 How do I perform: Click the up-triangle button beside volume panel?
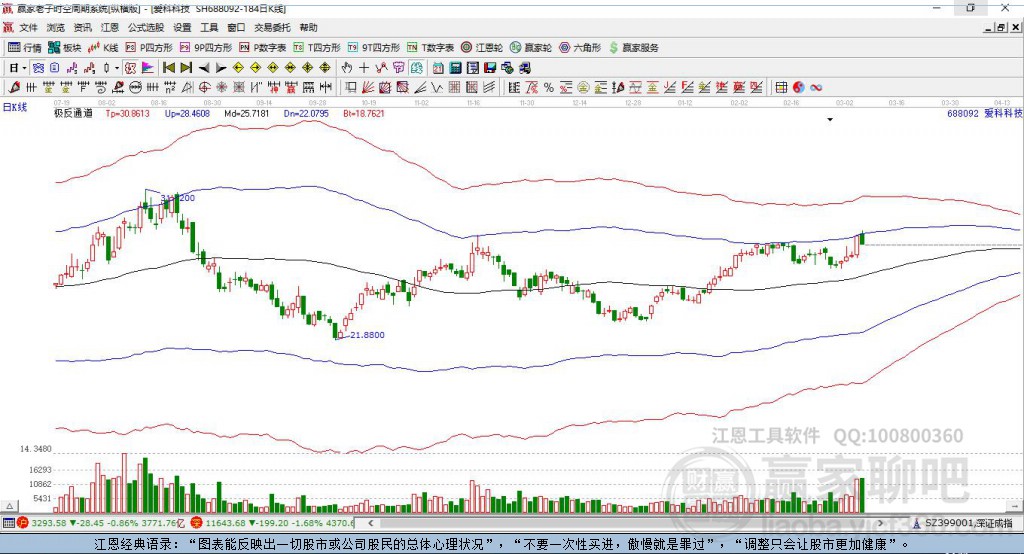[9, 506]
